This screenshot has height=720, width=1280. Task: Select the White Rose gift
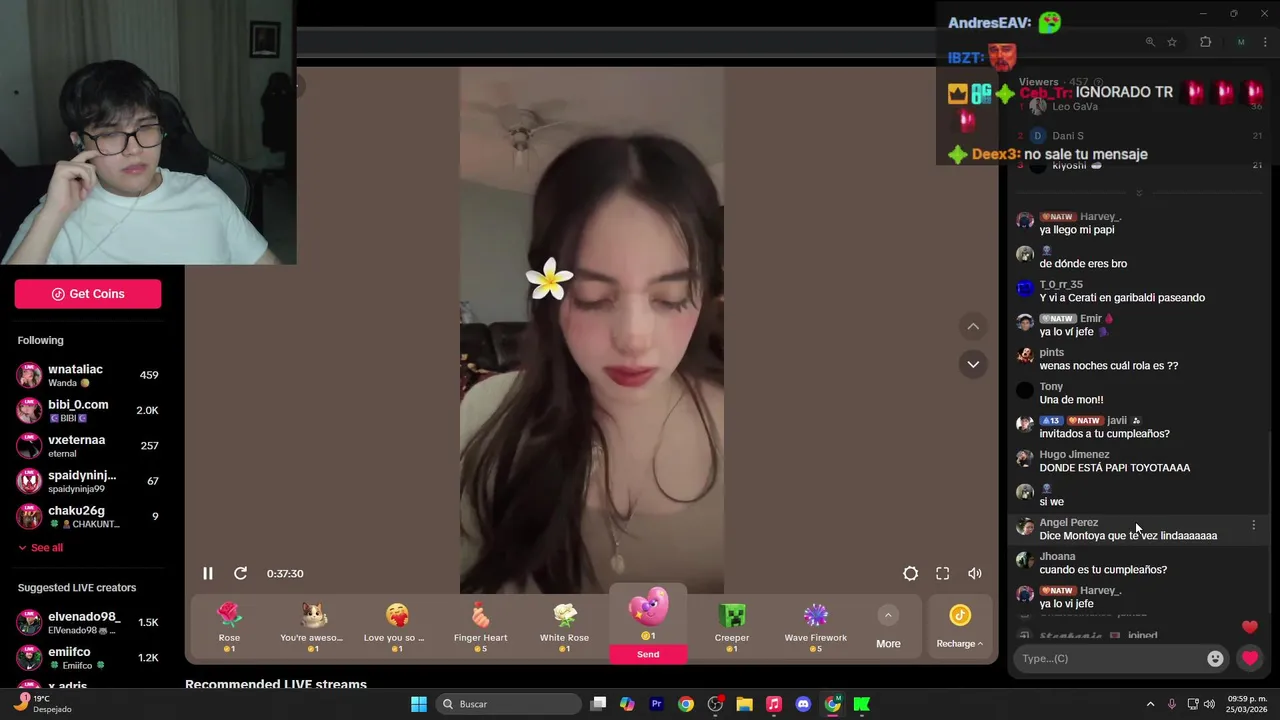564,627
